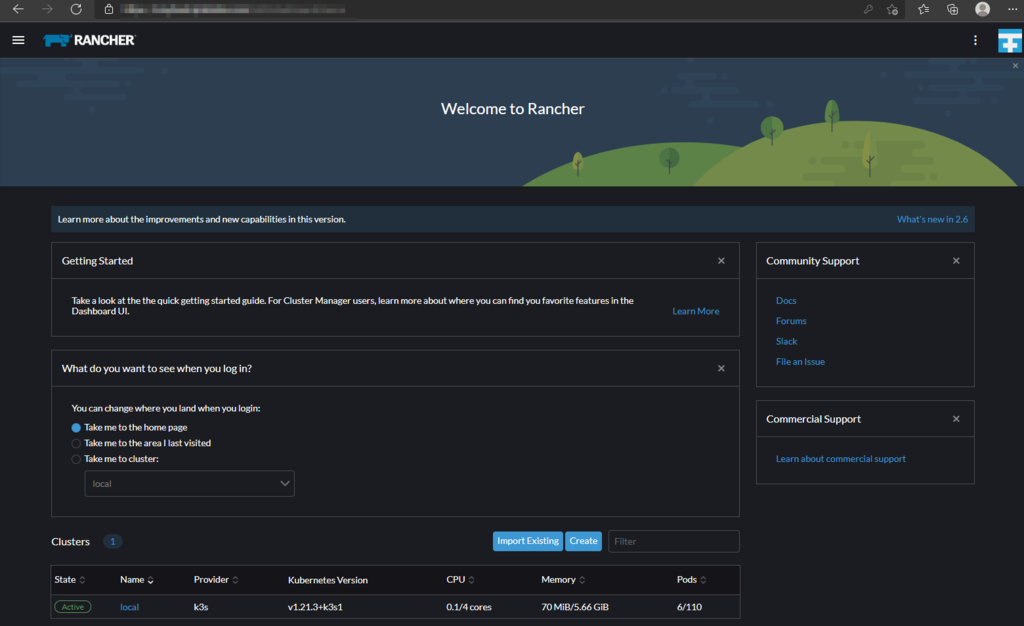Click the Create cluster button
The height and width of the screenshot is (626, 1024).
click(x=583, y=541)
